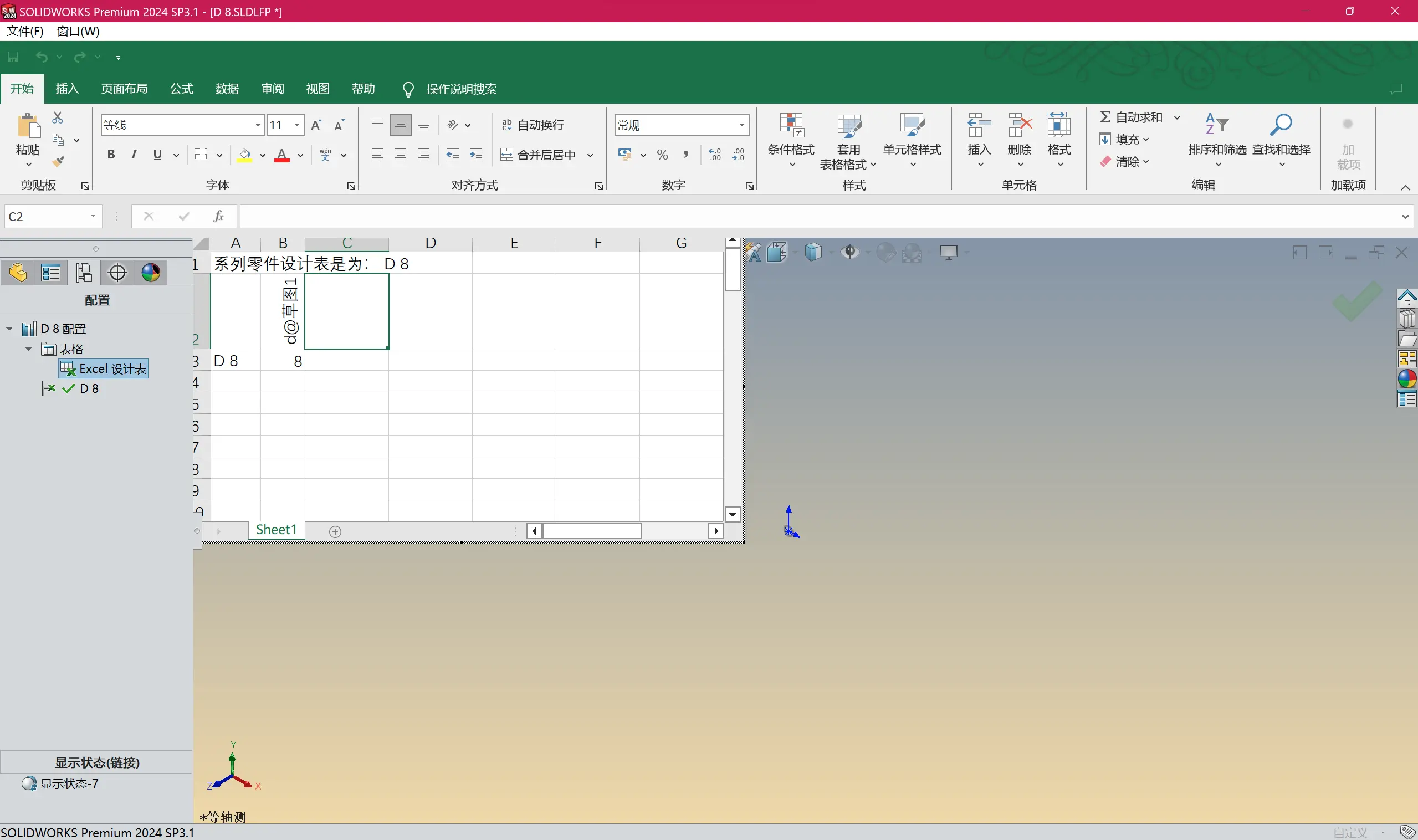Viewport: 1418px width, 840px height.
Task: Open the 文件(F) menu
Action: click(x=25, y=31)
